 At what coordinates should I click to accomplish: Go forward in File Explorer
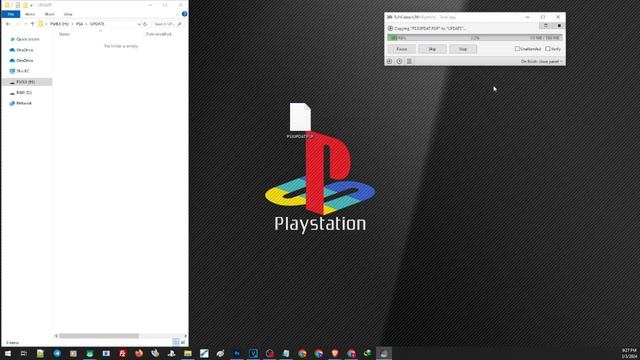18,24
